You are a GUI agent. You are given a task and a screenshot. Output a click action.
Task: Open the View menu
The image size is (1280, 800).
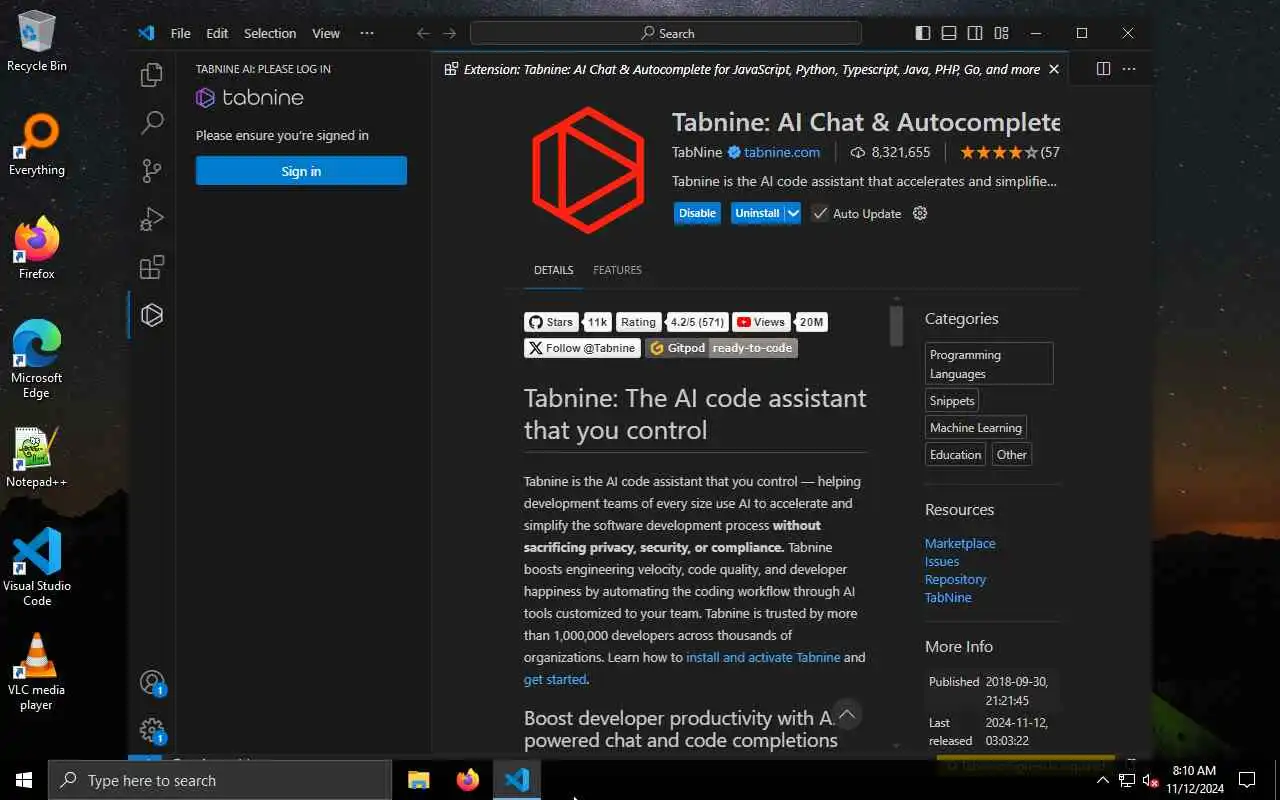pyautogui.click(x=326, y=33)
